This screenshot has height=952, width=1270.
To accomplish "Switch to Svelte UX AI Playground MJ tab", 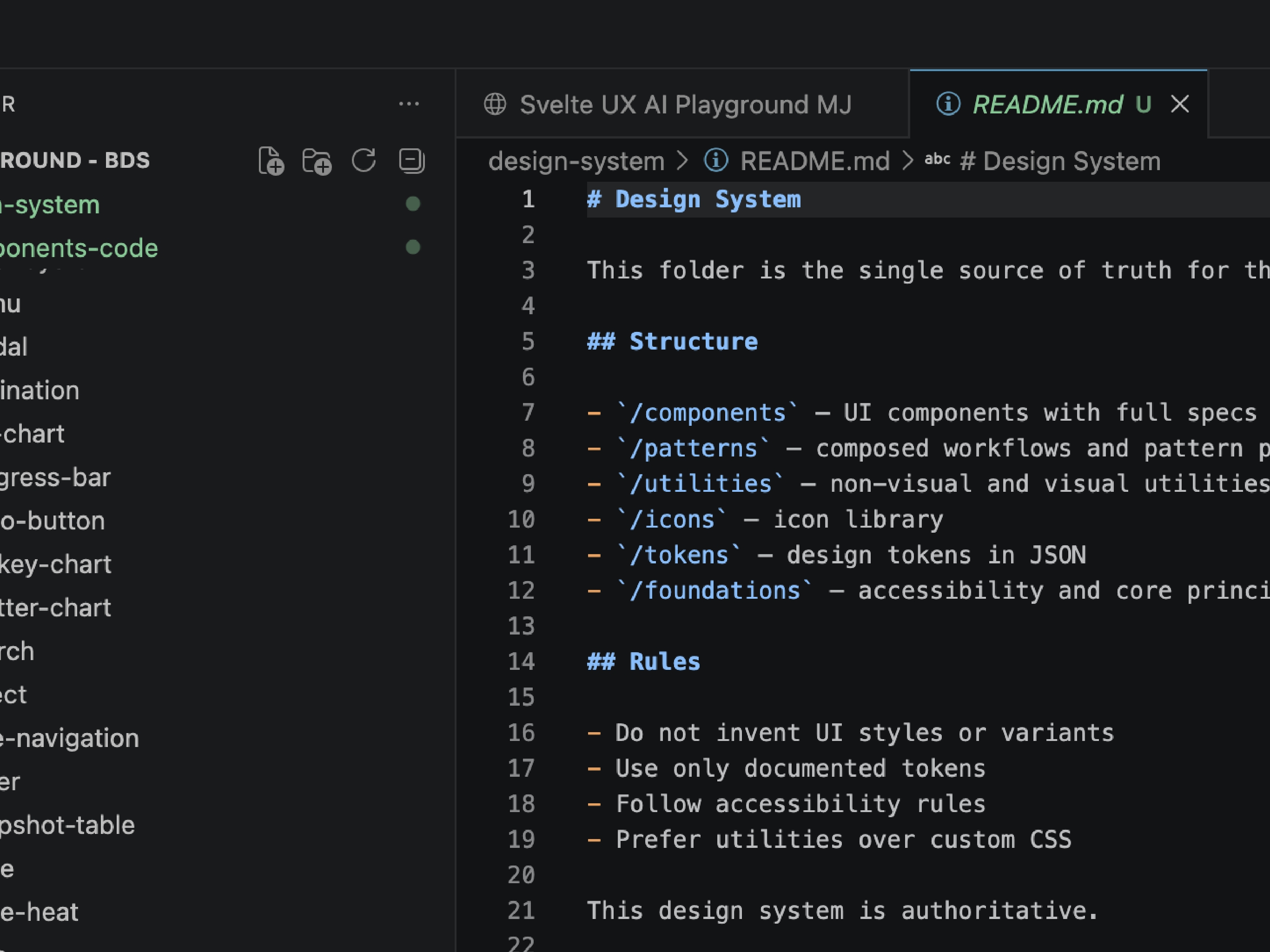I will coord(683,105).
